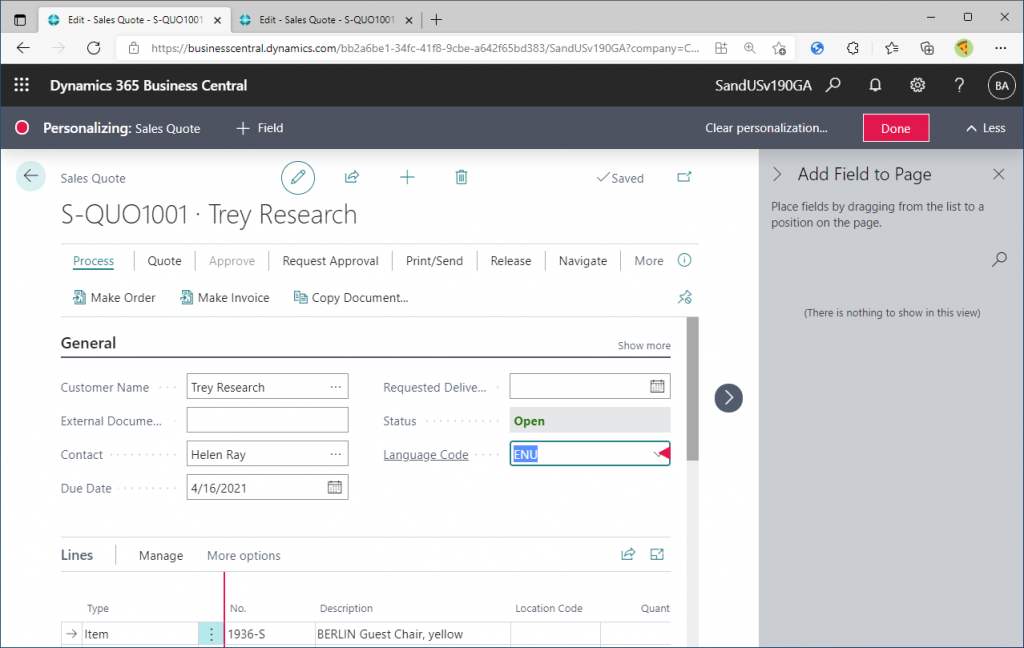Screen dimensions: 1024x648
Task: Open the settings gear menu
Action: (918, 85)
